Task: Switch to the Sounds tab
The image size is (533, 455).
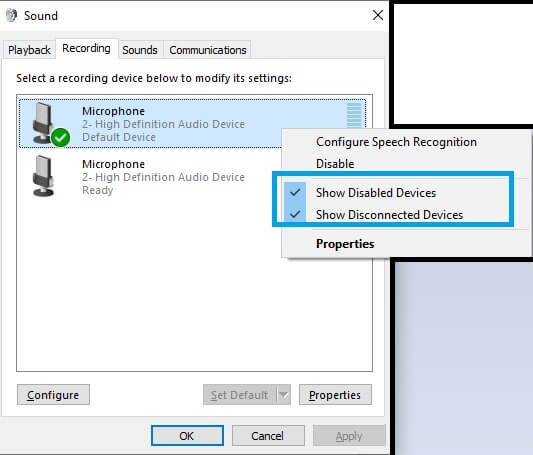Action: 140,50
